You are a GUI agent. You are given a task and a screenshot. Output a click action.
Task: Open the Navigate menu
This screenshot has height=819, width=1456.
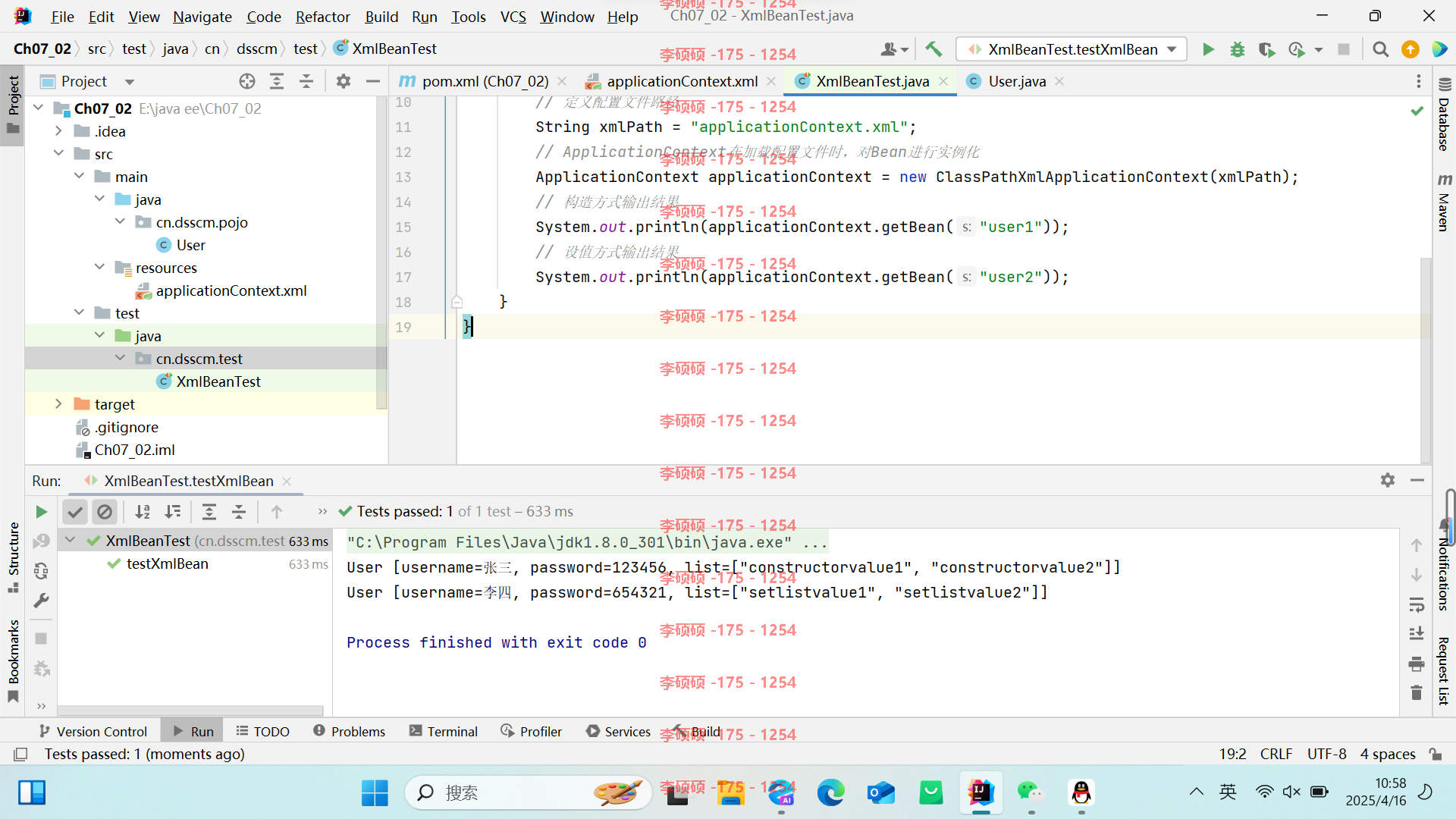tap(202, 17)
